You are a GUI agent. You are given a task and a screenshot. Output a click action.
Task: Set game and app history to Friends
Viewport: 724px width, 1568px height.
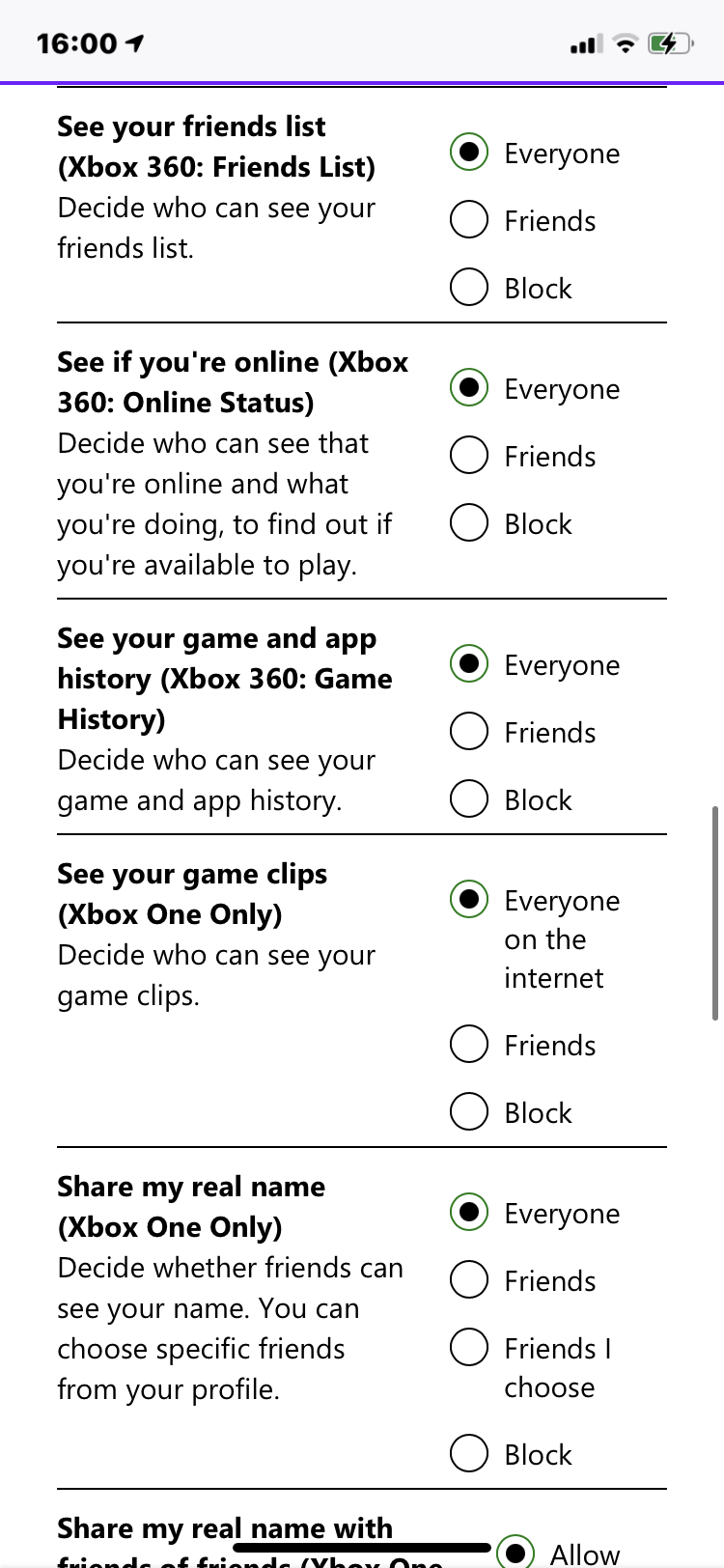pyautogui.click(x=469, y=732)
